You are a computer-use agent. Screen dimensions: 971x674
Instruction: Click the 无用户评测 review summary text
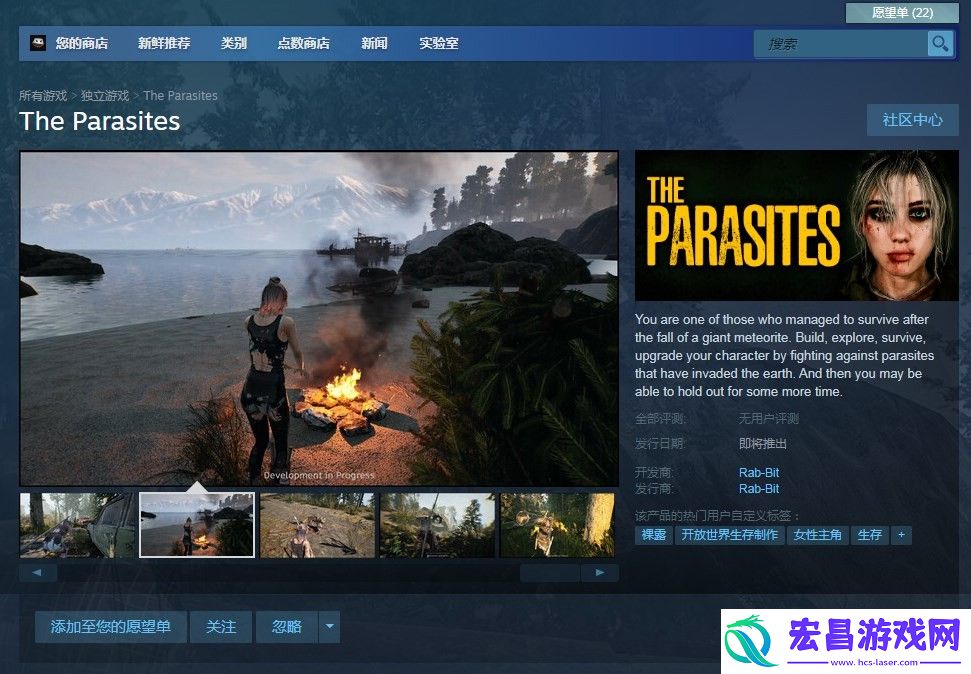[x=769, y=419]
